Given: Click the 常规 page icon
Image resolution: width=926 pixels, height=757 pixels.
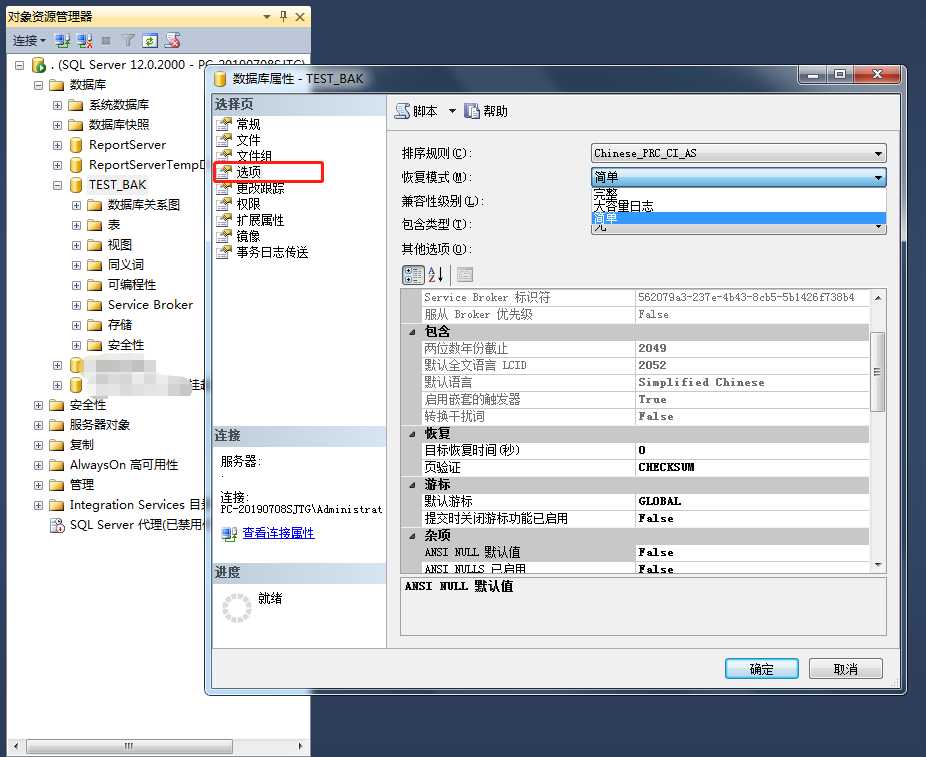Looking at the screenshot, I should tap(224, 124).
